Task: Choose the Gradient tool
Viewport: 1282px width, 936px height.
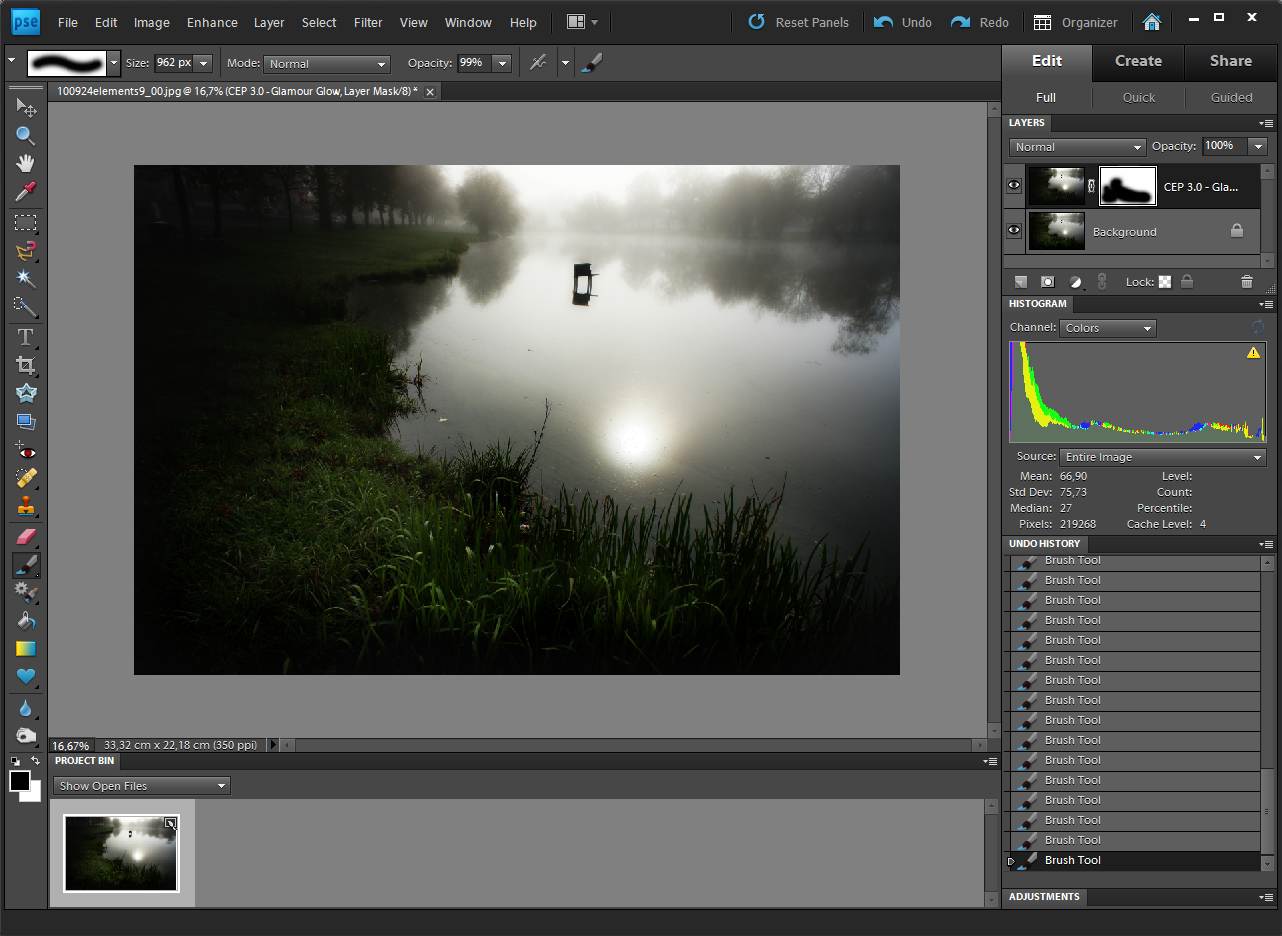Action: (25, 649)
